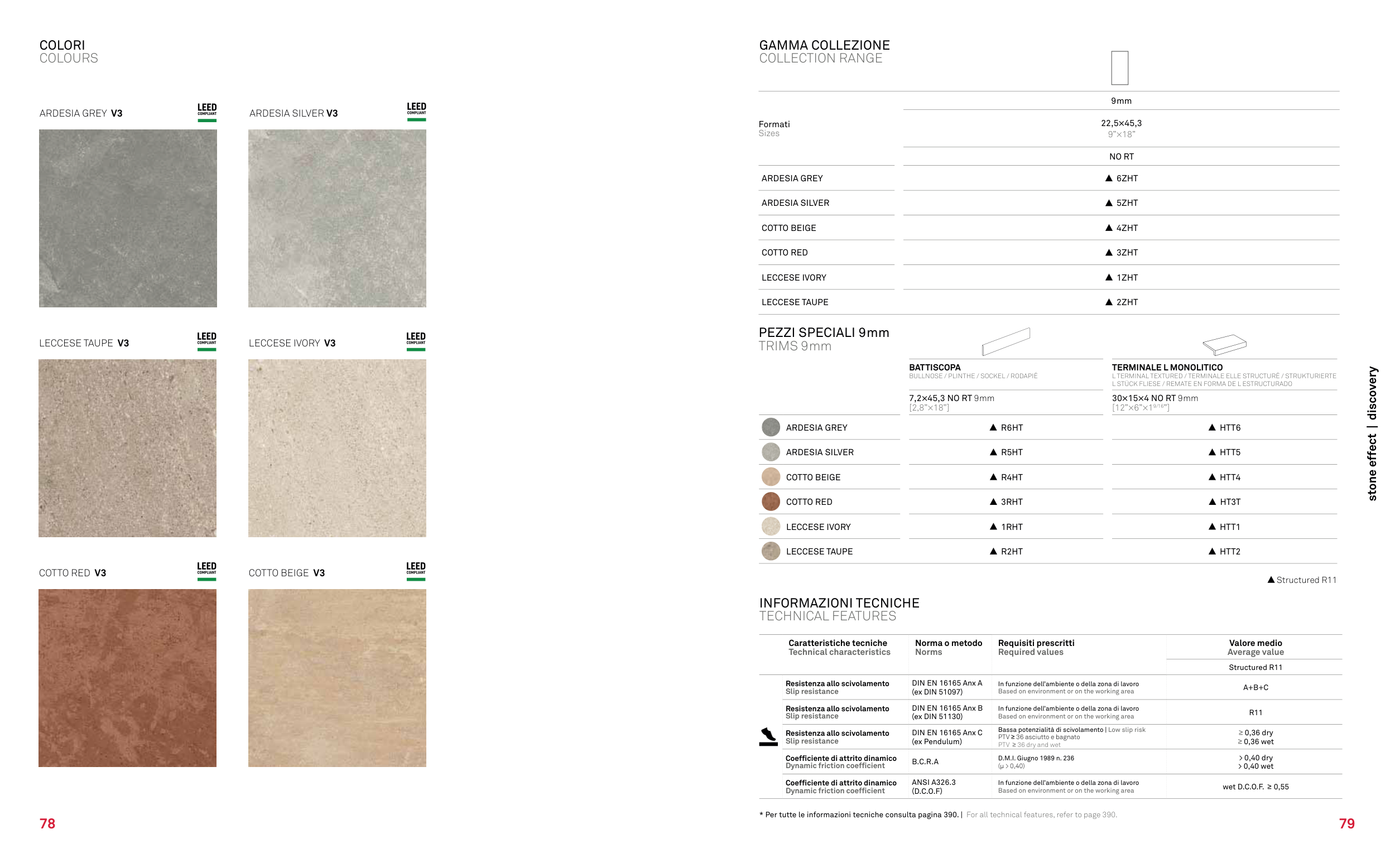1395x868 pixels.
Task: Click the page number 79
Action: [1346, 824]
